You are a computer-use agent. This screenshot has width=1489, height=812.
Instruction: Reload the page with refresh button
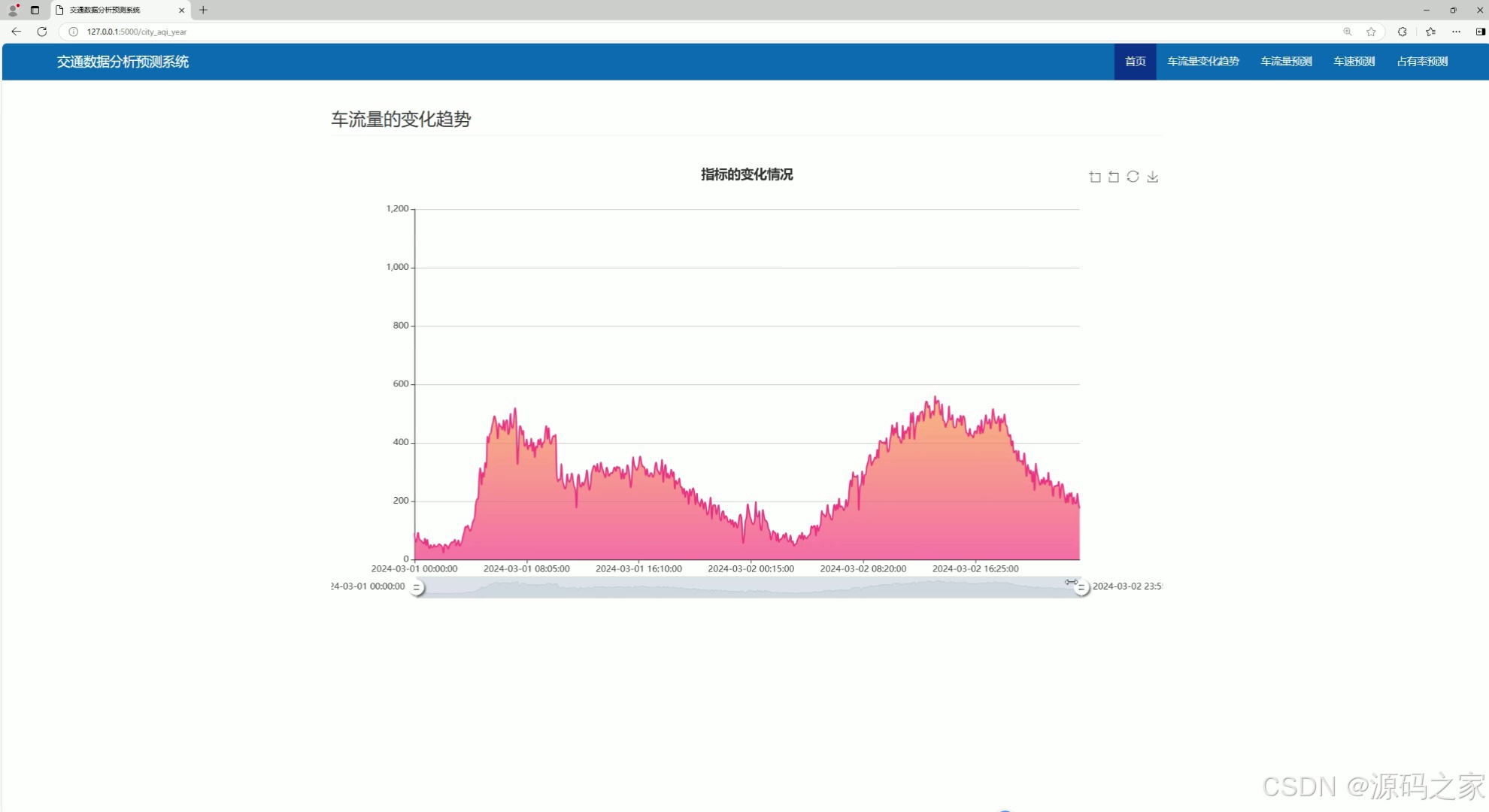tap(42, 32)
